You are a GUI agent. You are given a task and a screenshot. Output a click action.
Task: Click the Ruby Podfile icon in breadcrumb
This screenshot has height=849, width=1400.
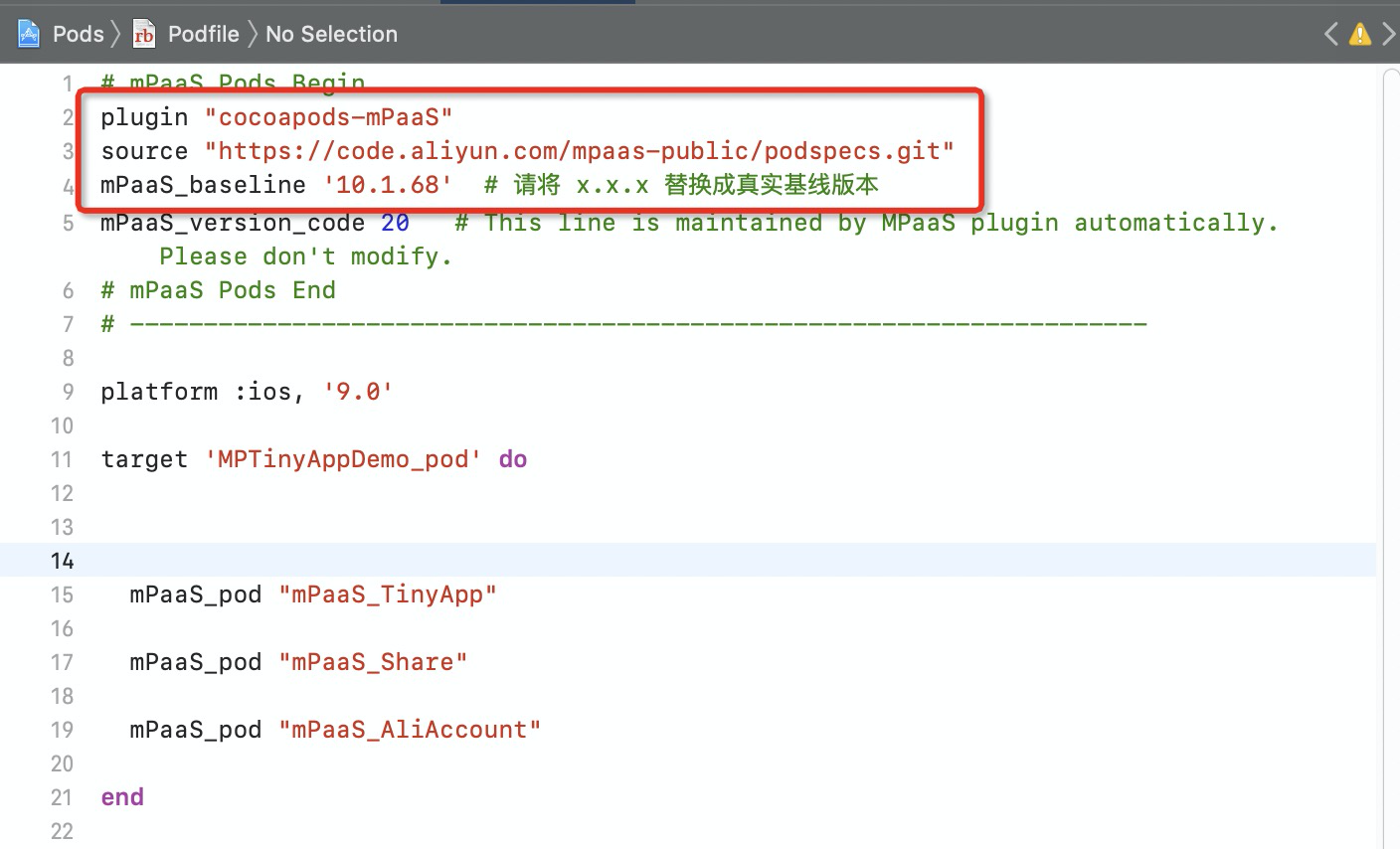(x=144, y=34)
